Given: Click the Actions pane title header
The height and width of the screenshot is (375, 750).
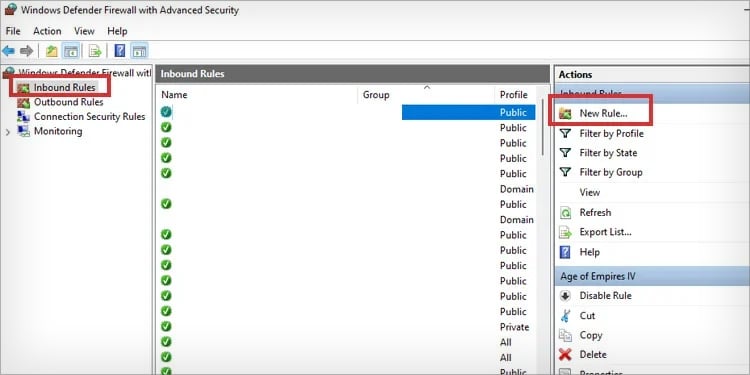Looking at the screenshot, I should tap(575, 75).
